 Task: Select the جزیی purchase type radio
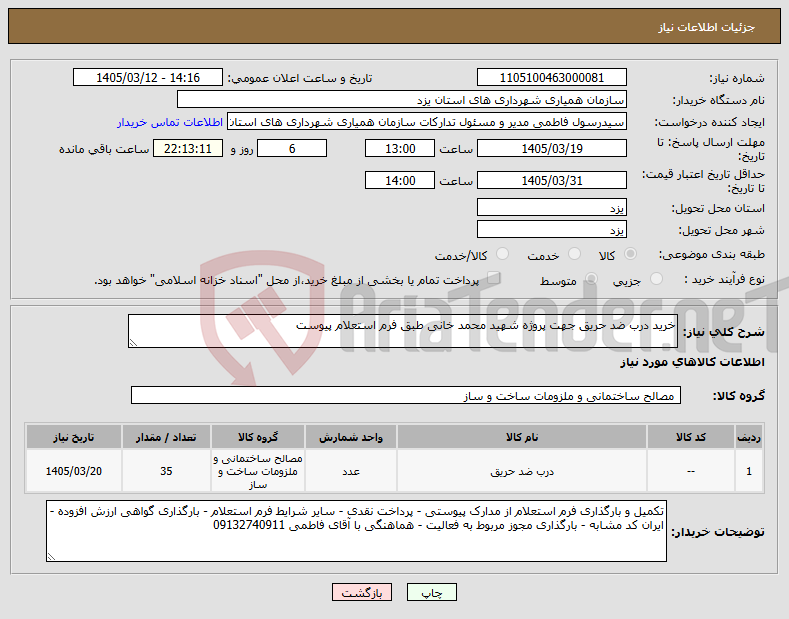656,279
